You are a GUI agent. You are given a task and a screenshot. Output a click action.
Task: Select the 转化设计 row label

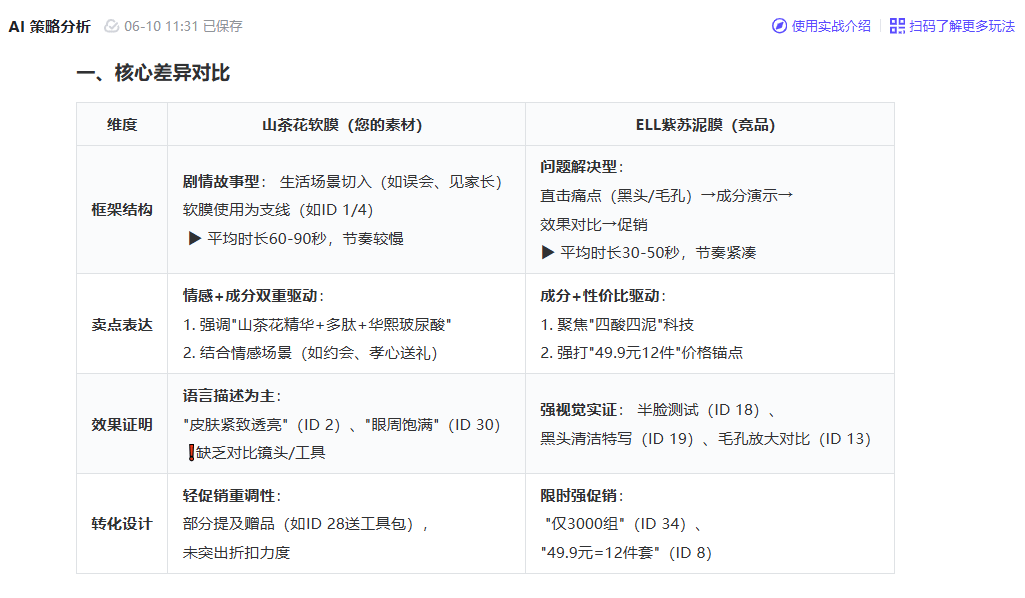coord(122,524)
